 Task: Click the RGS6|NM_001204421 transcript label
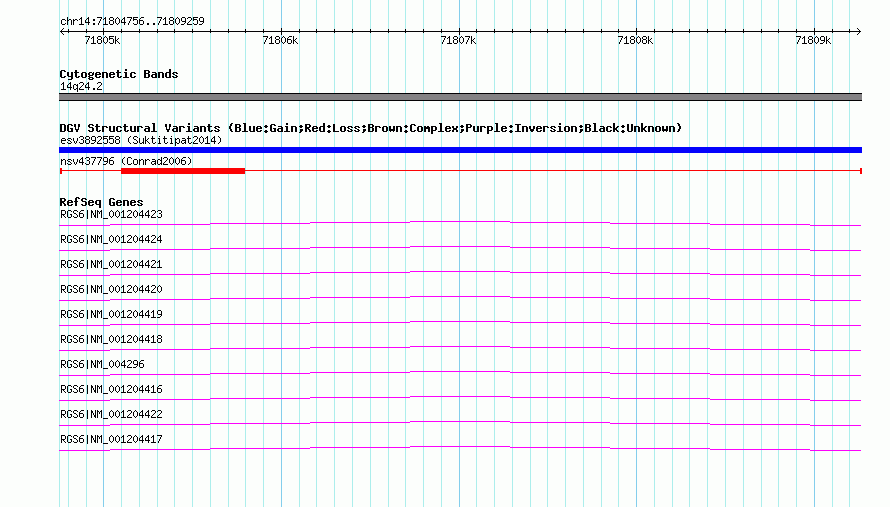click(111, 265)
